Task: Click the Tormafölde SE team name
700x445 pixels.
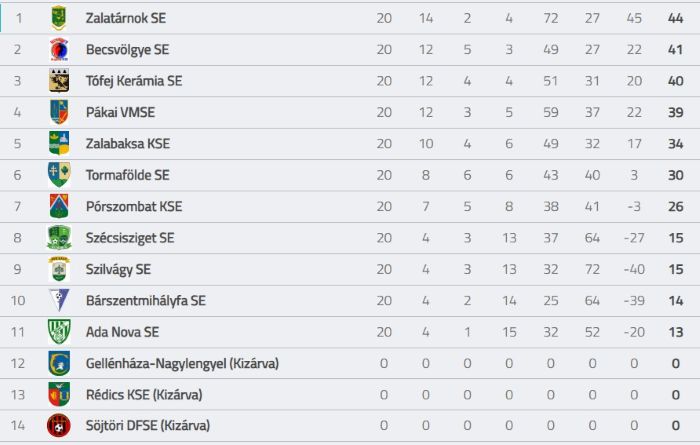Action: [128, 175]
